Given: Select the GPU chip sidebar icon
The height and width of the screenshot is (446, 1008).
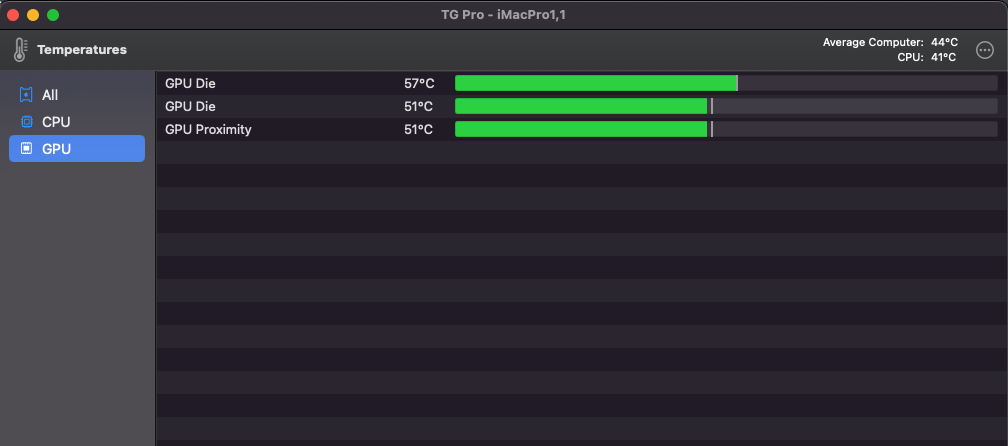Looking at the screenshot, I should pos(26,148).
